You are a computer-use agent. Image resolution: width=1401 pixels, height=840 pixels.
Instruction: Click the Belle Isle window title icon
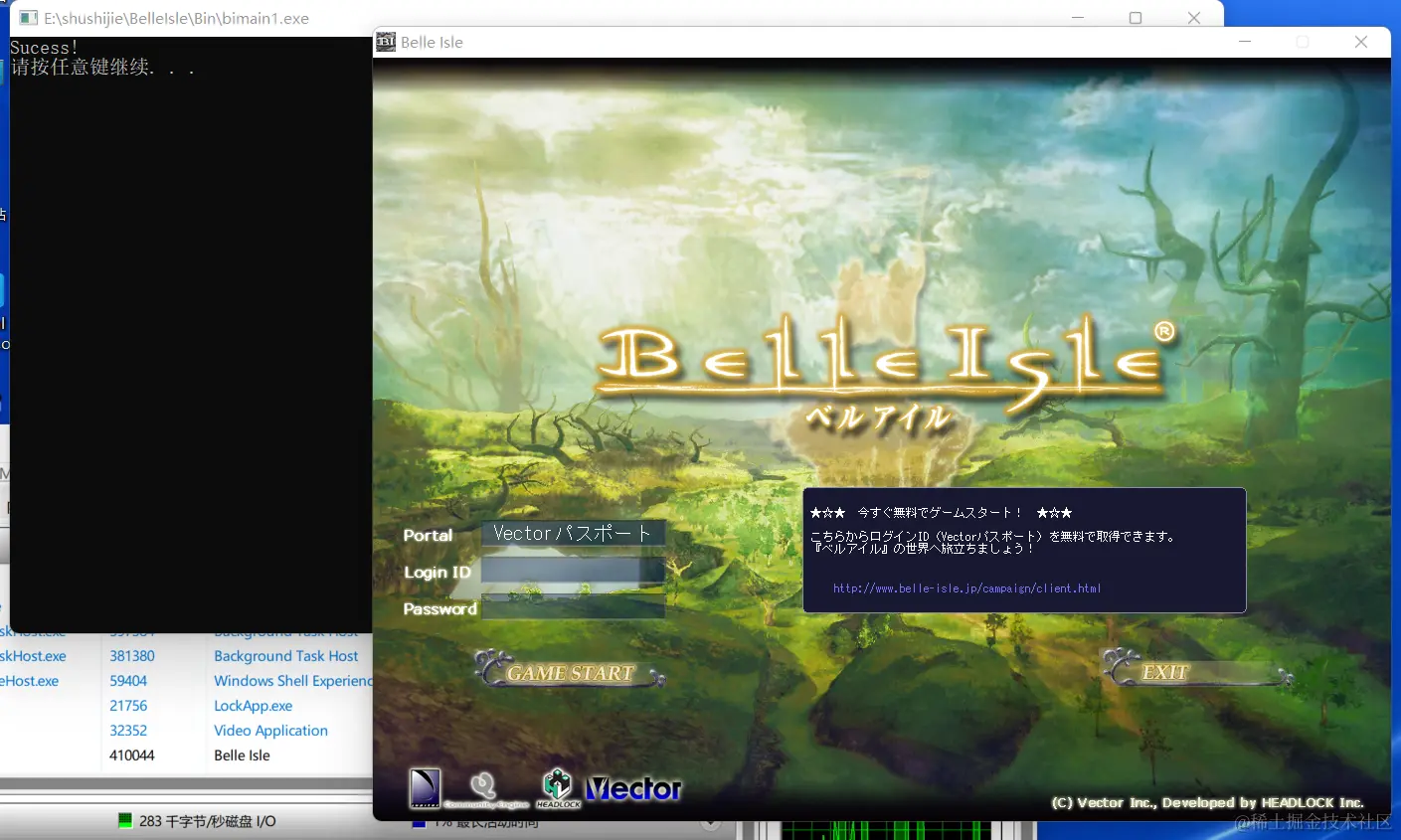[x=386, y=42]
